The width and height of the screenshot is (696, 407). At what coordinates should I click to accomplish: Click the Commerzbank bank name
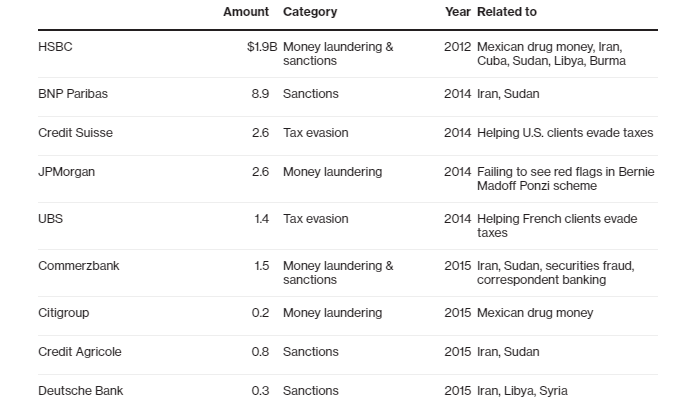point(79,266)
